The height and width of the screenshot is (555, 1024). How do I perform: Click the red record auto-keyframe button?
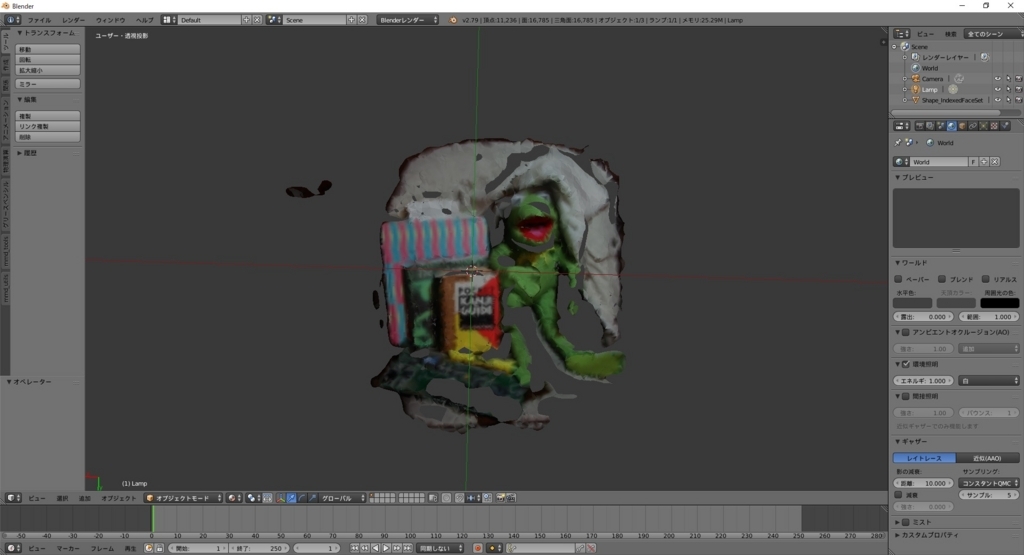coord(477,548)
